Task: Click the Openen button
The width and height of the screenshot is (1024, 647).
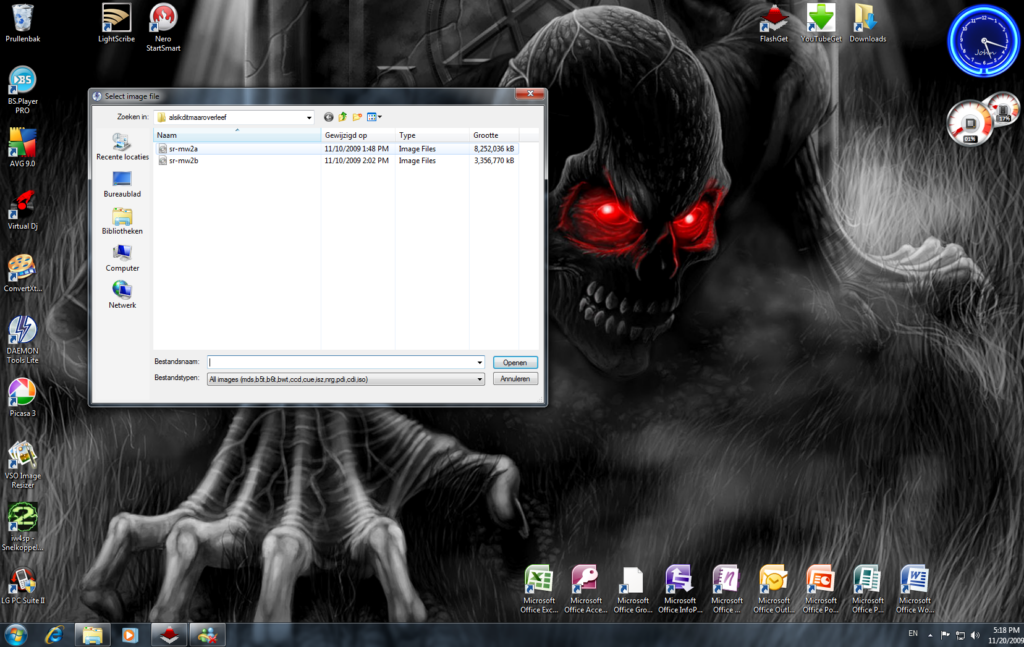Action: tap(515, 362)
